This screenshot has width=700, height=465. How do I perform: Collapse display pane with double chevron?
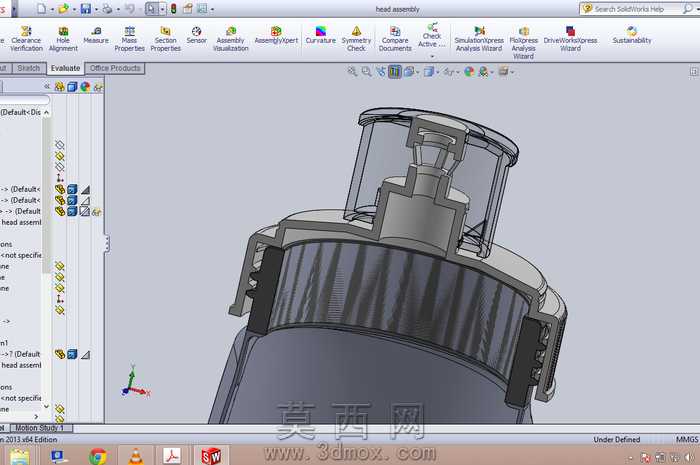click(x=46, y=86)
